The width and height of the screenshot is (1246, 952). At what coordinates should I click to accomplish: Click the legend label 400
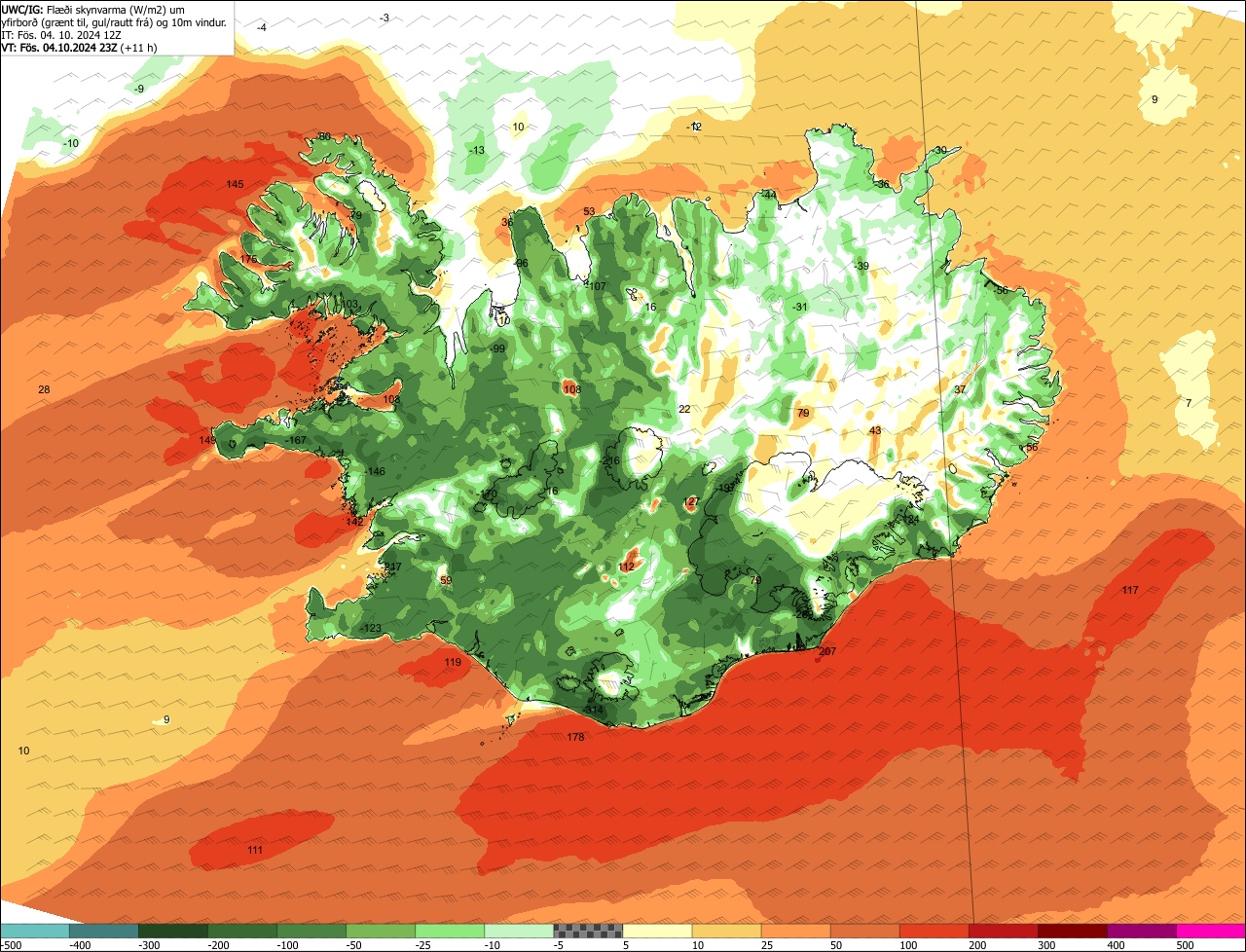point(1115,944)
